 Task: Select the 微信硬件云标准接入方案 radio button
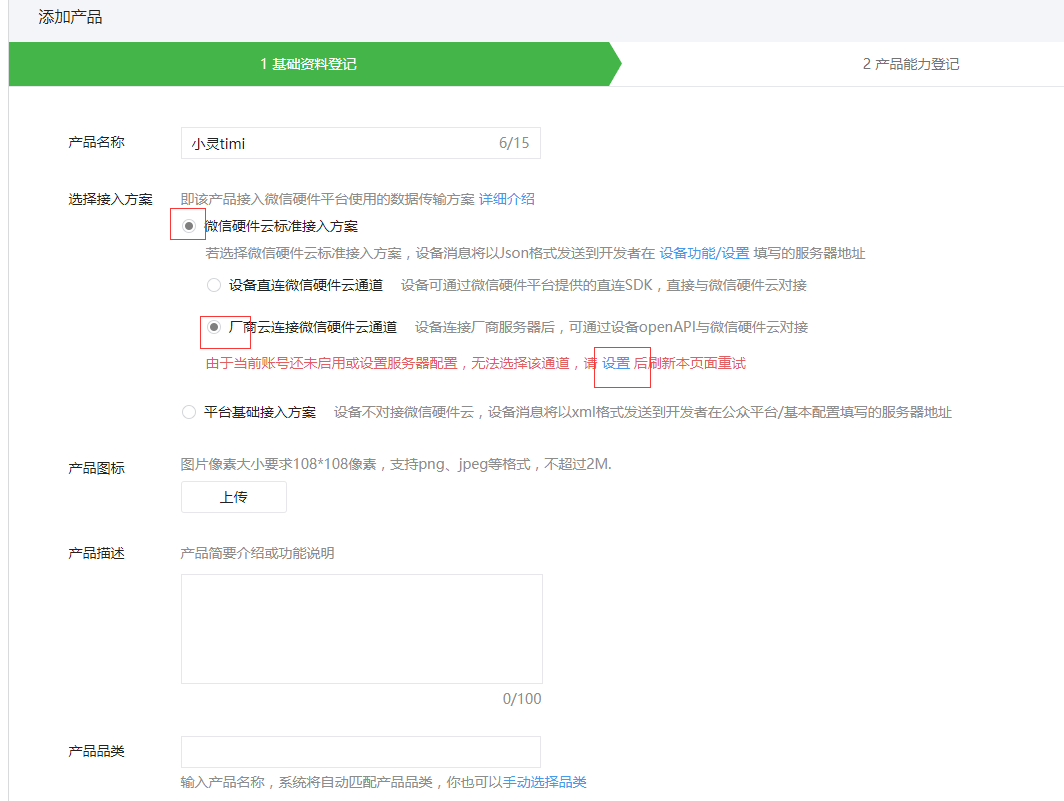tap(187, 225)
